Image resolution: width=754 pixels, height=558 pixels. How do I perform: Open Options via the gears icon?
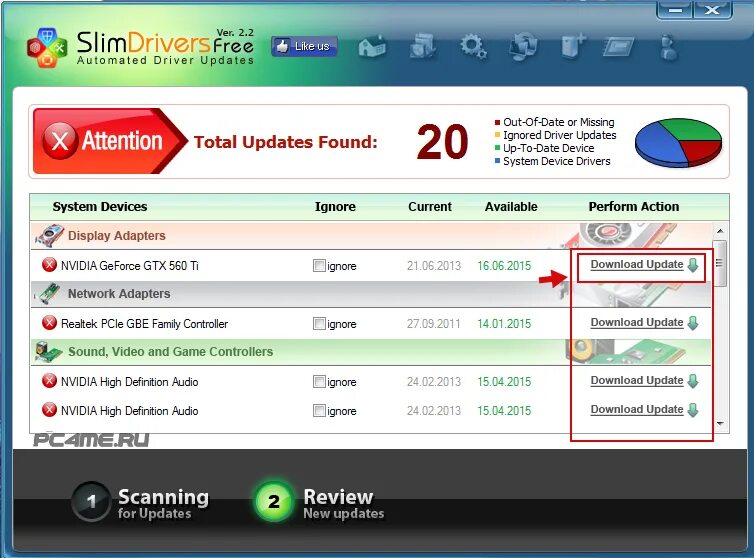[473, 47]
